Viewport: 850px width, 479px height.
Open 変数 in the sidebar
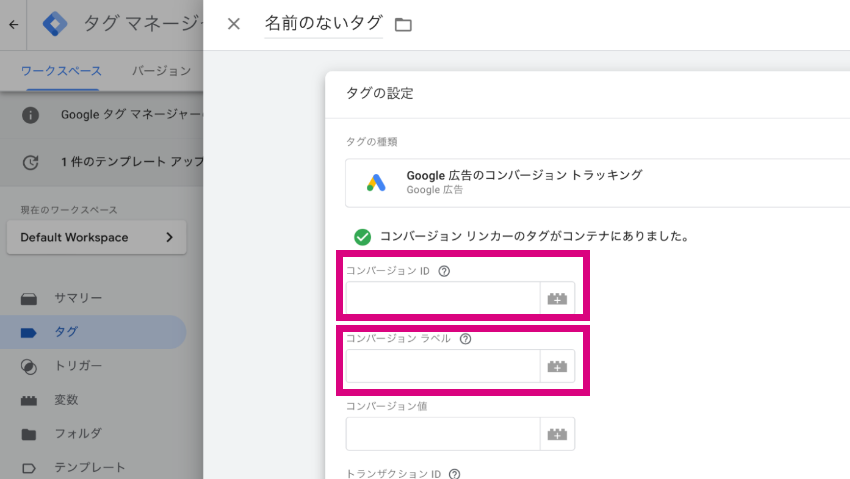[x=66, y=400]
